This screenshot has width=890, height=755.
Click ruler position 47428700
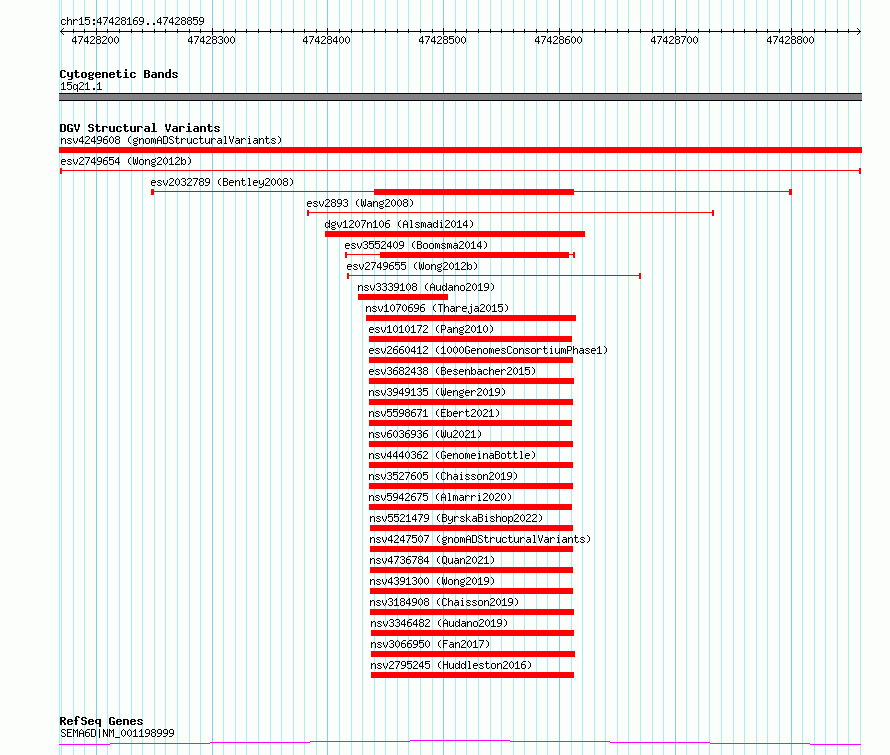click(674, 40)
